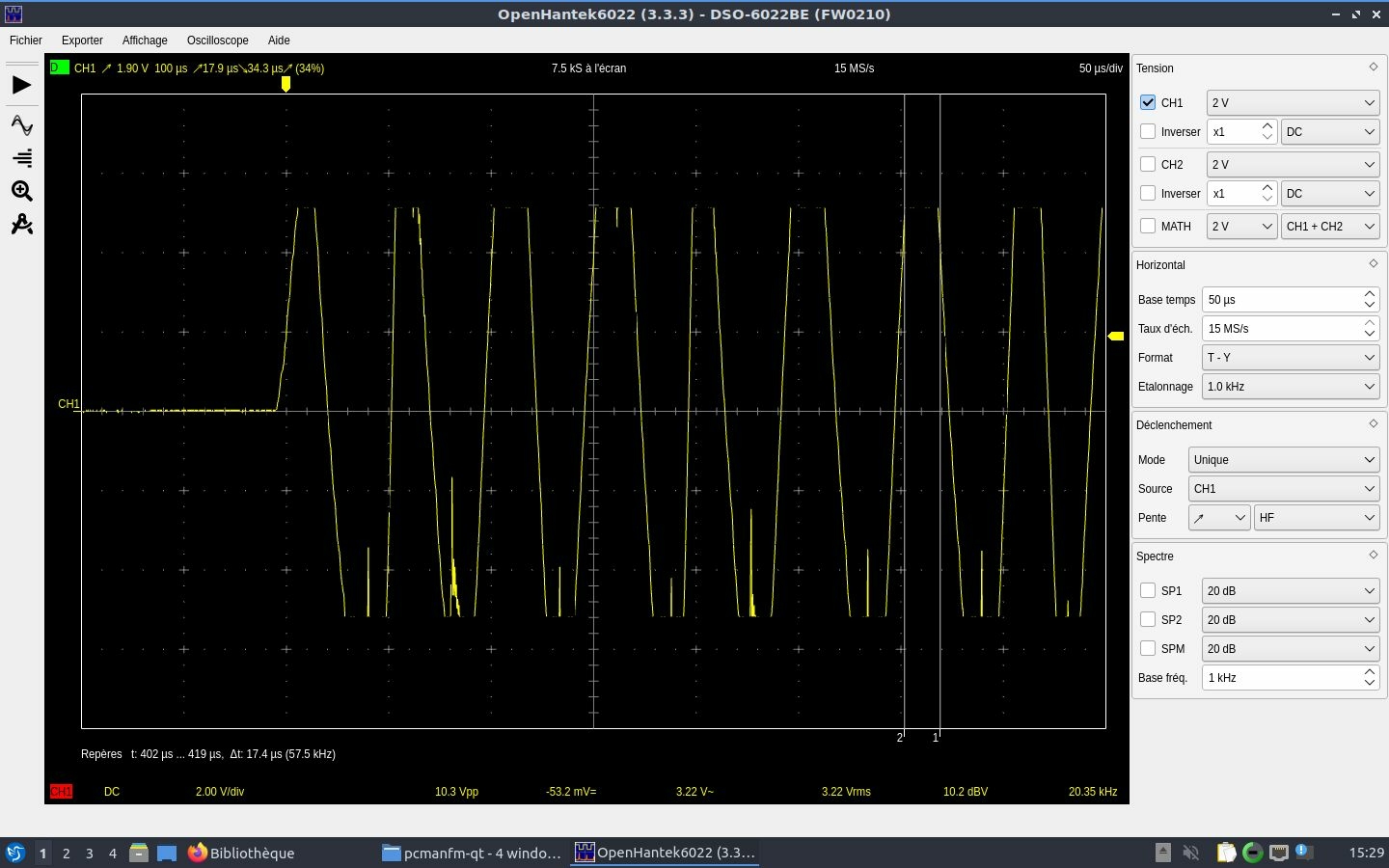Screen dimensions: 1389x868
Task: Click the muted volume tray icon
Action: click(x=1191, y=853)
